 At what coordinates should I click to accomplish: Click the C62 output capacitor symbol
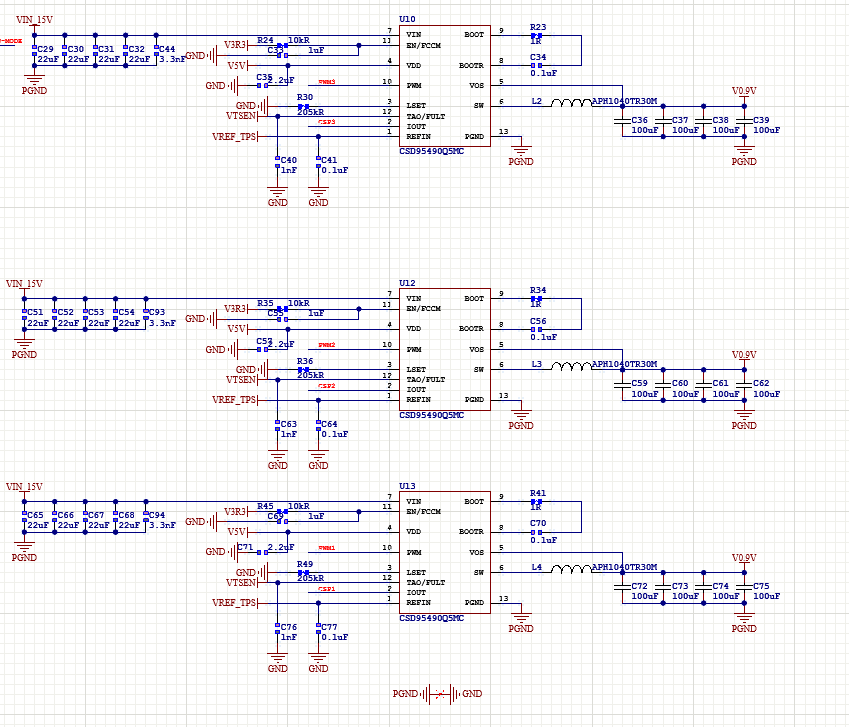(744, 385)
